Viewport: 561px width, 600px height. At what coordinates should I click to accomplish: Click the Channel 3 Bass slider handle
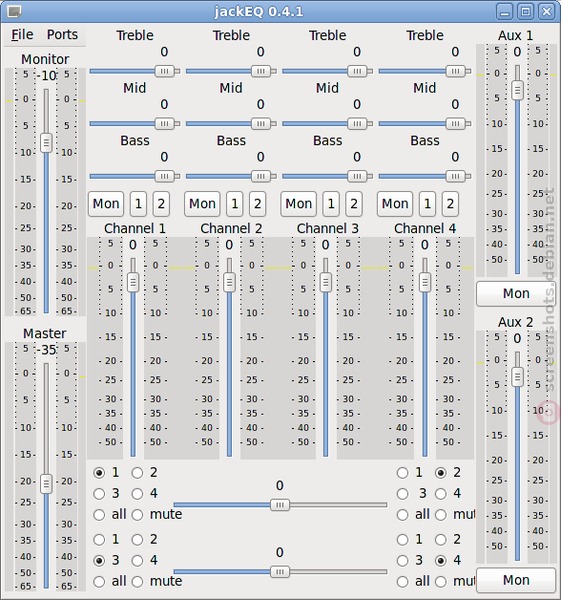(357, 176)
